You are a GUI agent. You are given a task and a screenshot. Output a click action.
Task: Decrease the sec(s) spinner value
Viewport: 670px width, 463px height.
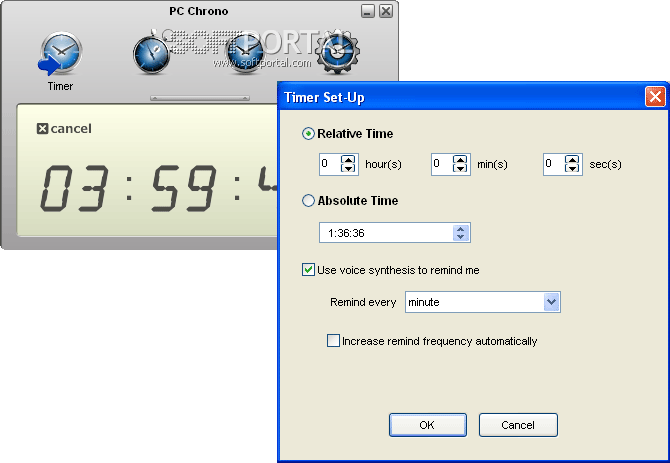[x=572, y=168]
